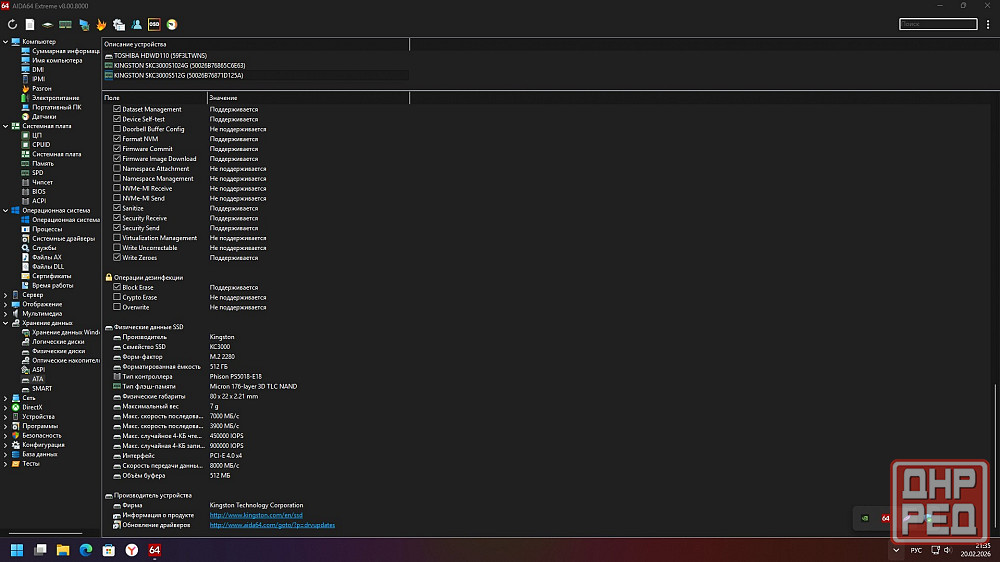The width and height of the screenshot is (1000, 562).
Task: Click the search field in toolbar
Action: 937,24
